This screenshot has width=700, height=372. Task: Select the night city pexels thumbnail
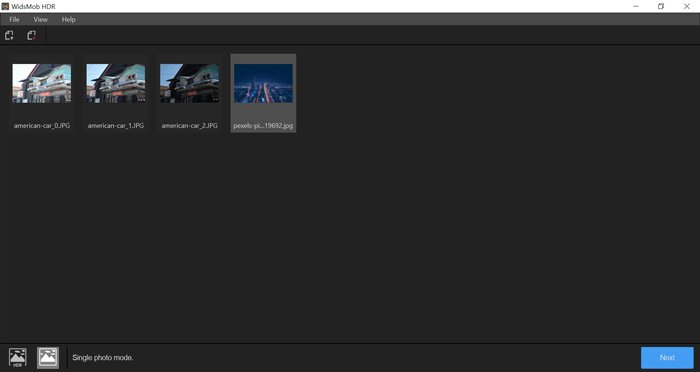[263, 84]
